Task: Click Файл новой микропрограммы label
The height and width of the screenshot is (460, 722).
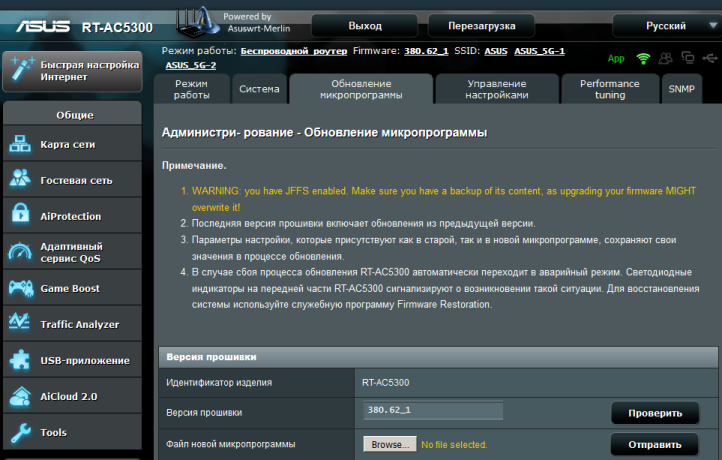Action: pos(231,444)
